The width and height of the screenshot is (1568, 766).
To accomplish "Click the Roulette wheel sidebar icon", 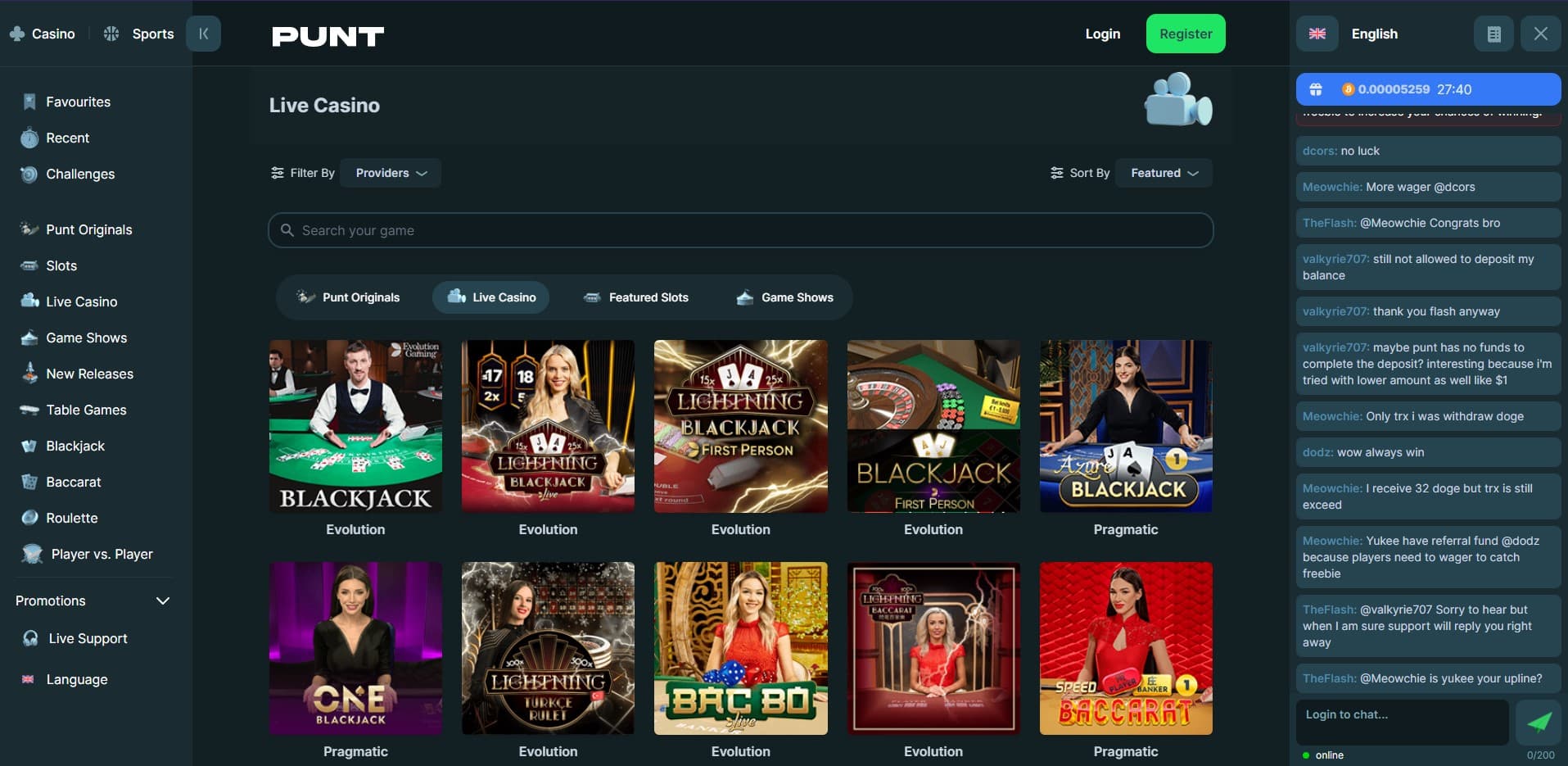I will click(29, 517).
